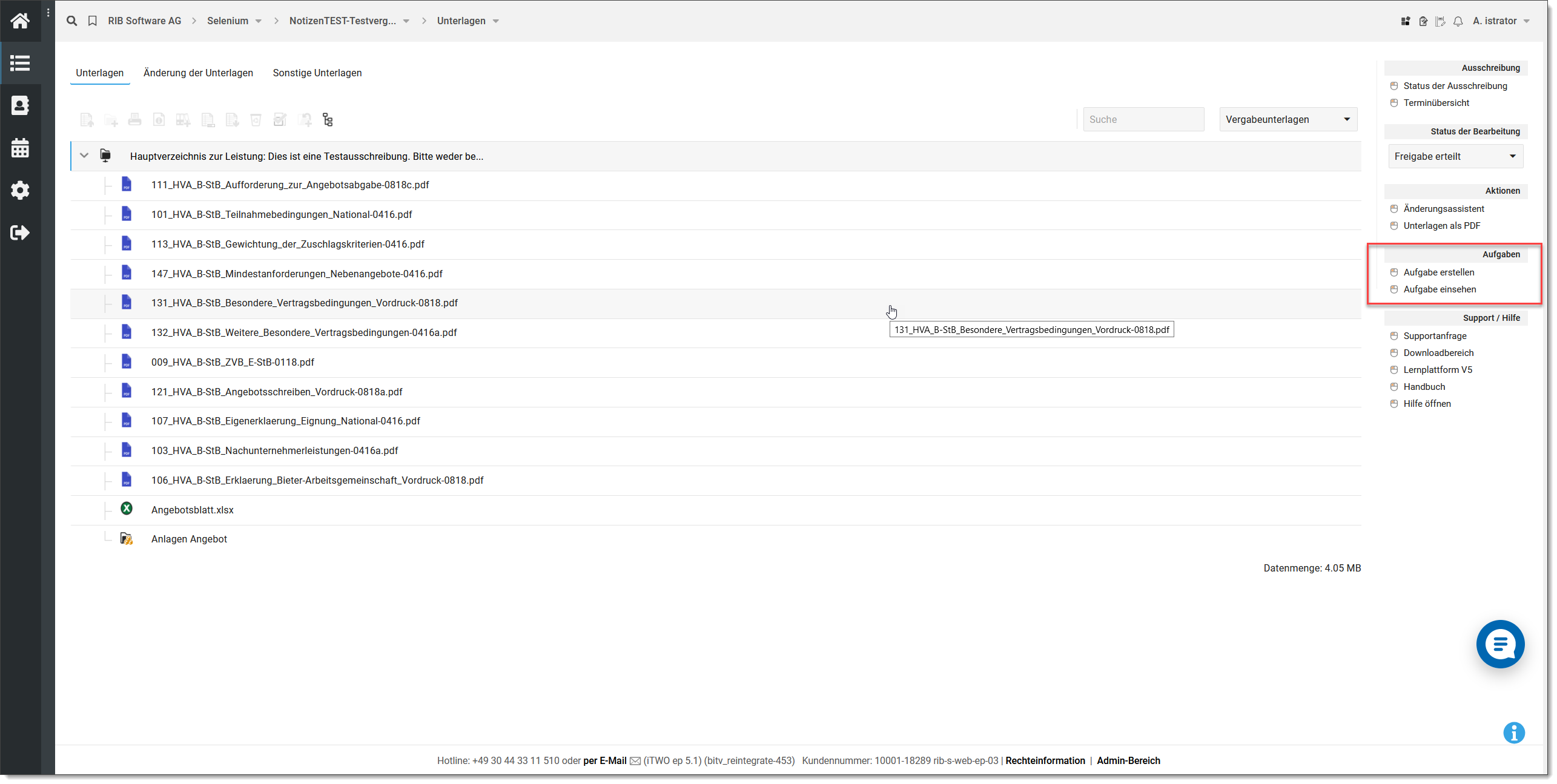Click the download file icon

pos(232,119)
